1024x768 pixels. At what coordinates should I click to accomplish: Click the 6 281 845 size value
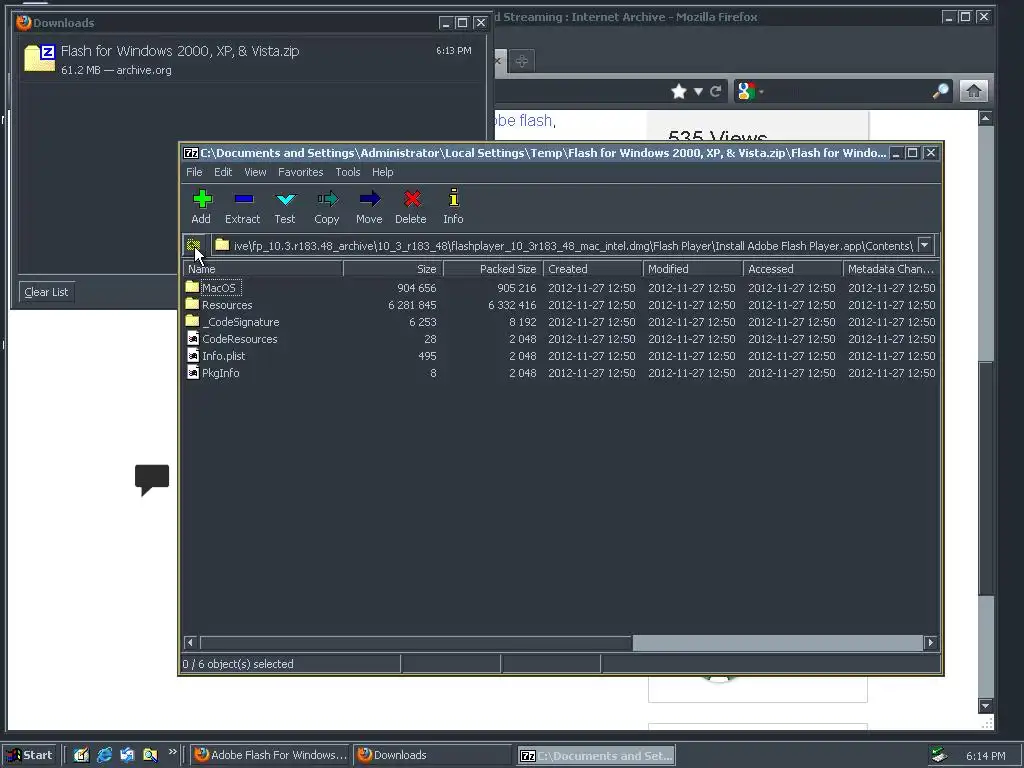412,305
